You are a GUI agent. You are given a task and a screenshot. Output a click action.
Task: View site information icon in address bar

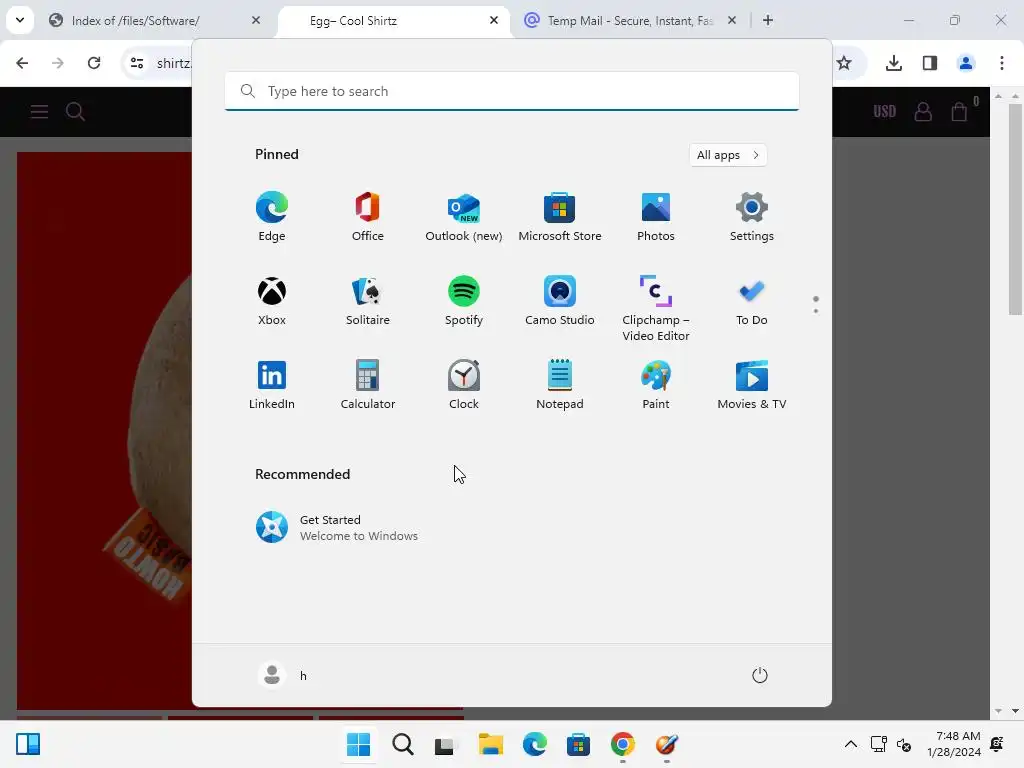tap(137, 63)
